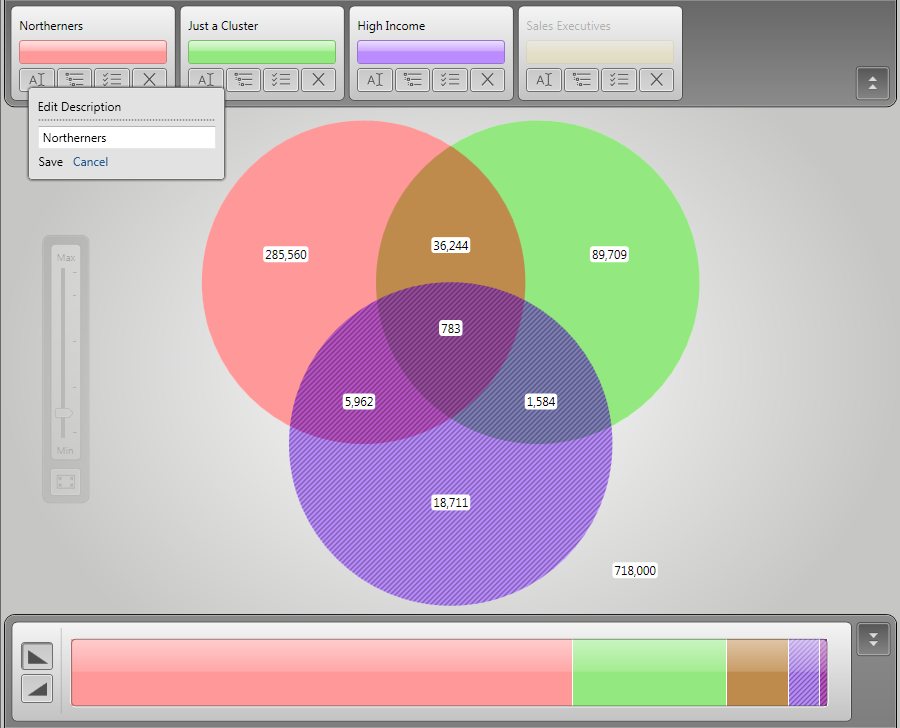The image size is (900, 728).
Task: Click the High Income title text
Action: pos(391,26)
